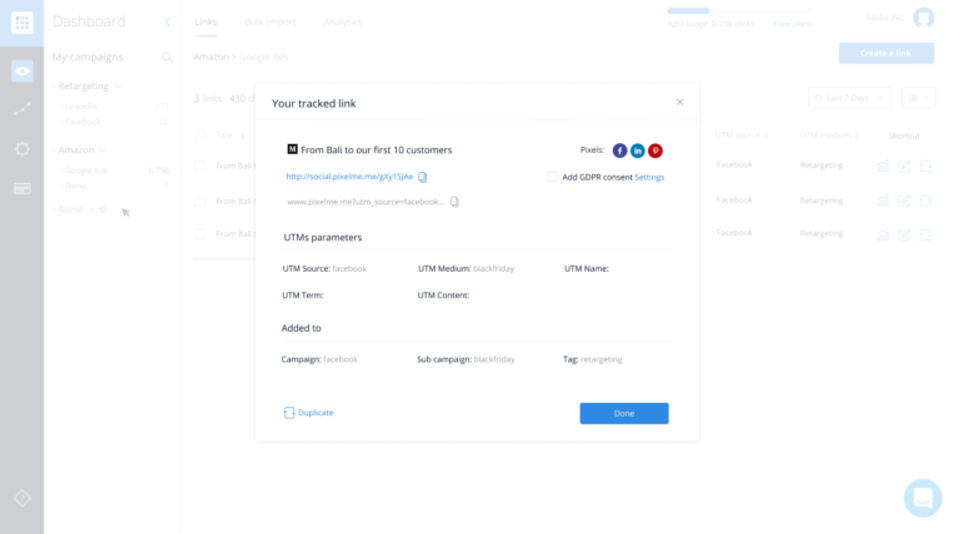Click the link title From Bali to our first 10 customers
Image resolution: width=960 pixels, height=534 pixels.
(376, 150)
